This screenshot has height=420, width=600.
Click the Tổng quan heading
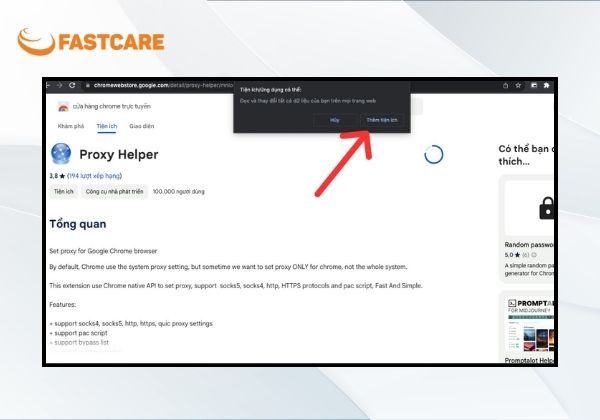click(x=78, y=224)
